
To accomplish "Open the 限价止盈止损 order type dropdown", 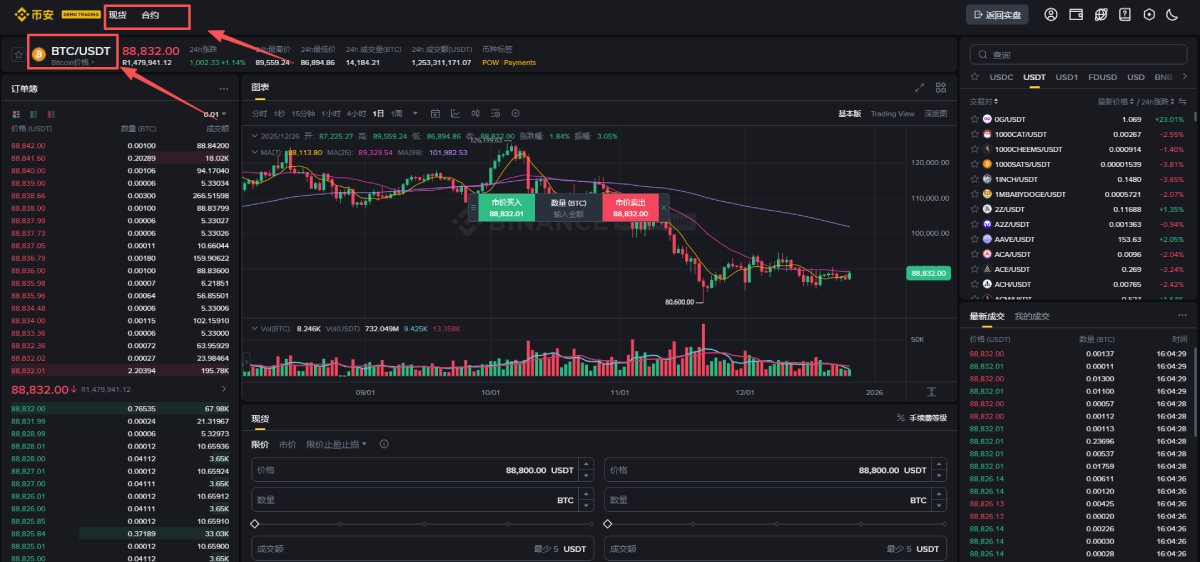I will (x=336, y=444).
